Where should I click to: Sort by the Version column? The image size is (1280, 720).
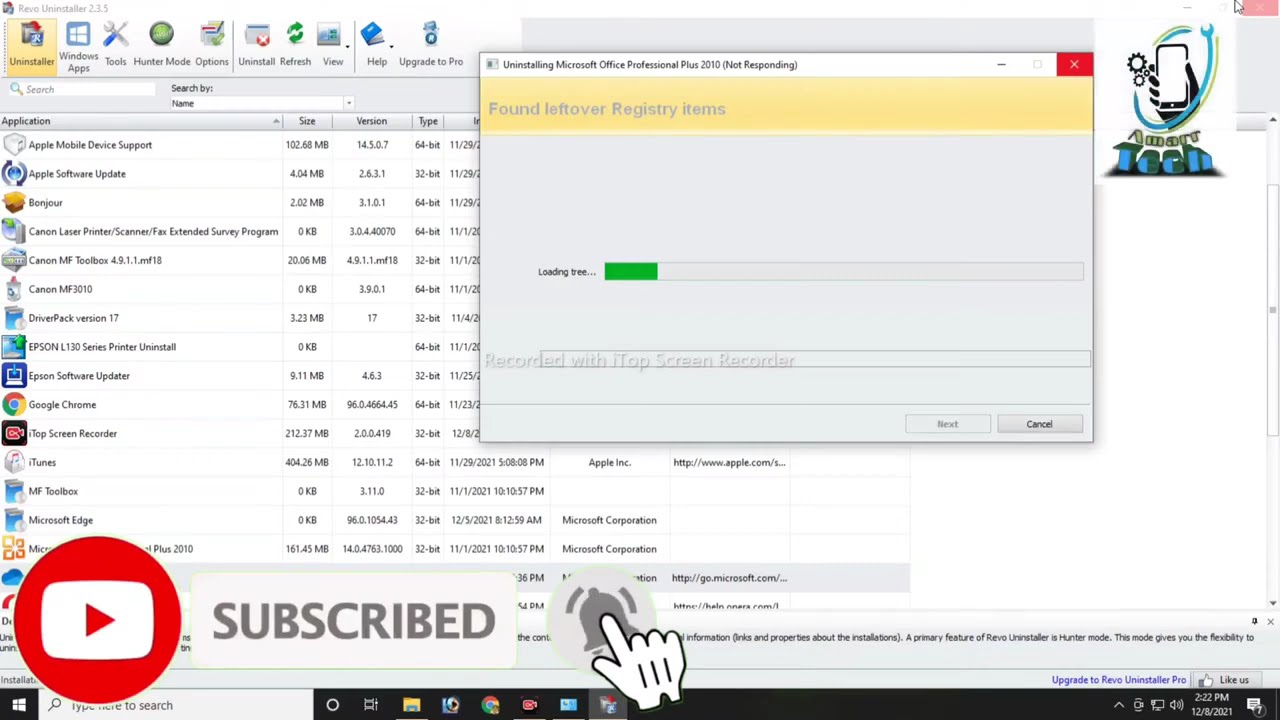[371, 121]
